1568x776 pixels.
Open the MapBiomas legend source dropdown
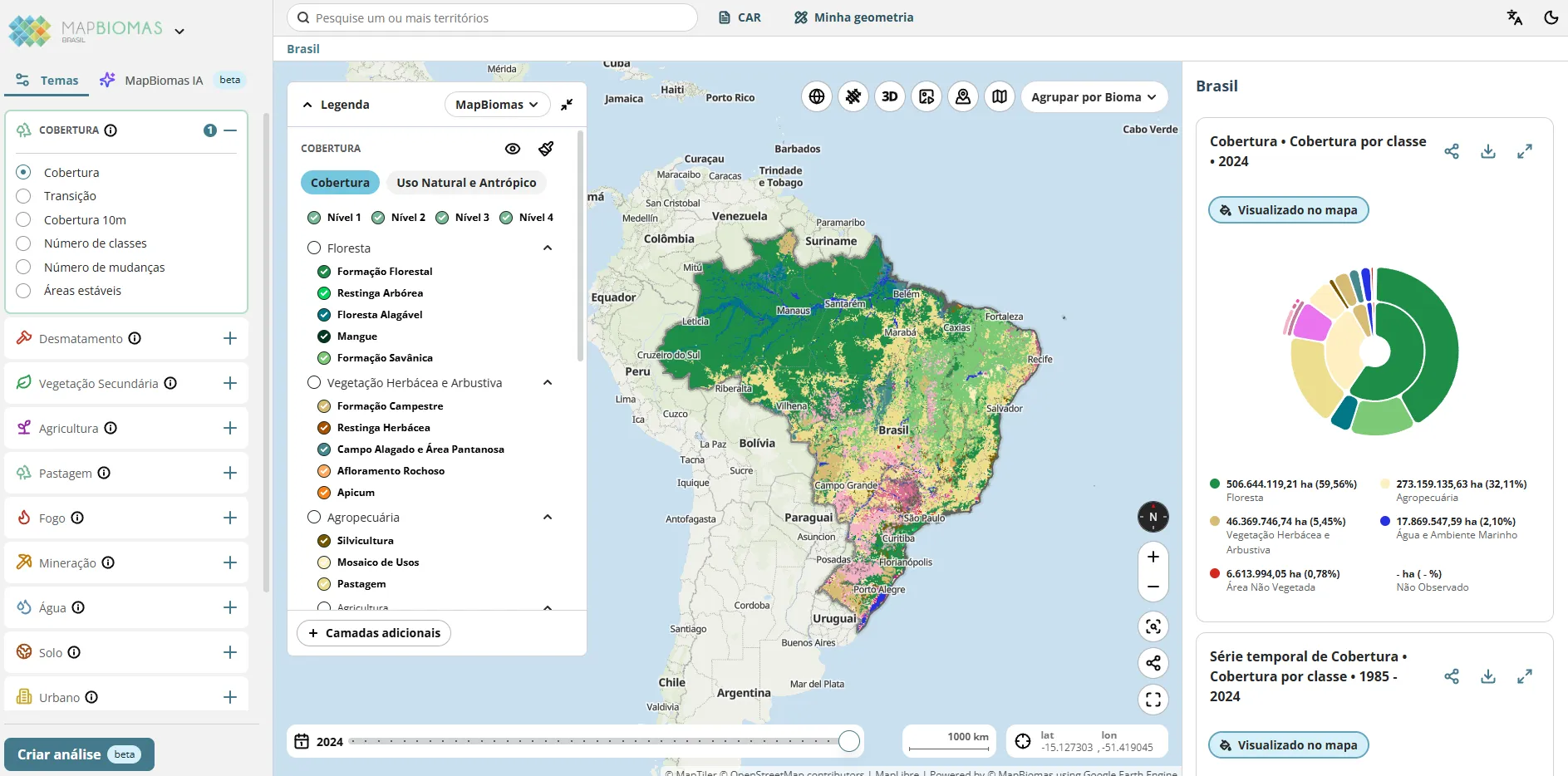pos(496,104)
